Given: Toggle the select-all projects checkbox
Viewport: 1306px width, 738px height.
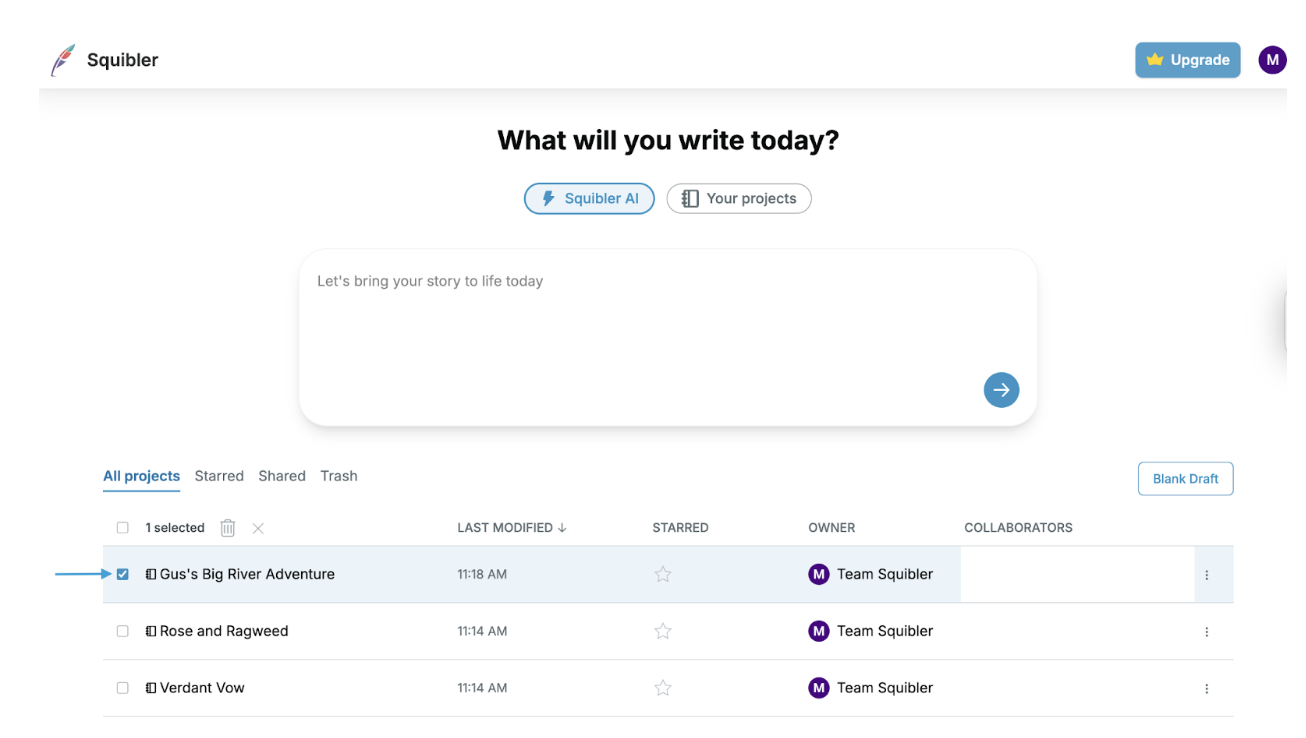Looking at the screenshot, I should click(123, 528).
